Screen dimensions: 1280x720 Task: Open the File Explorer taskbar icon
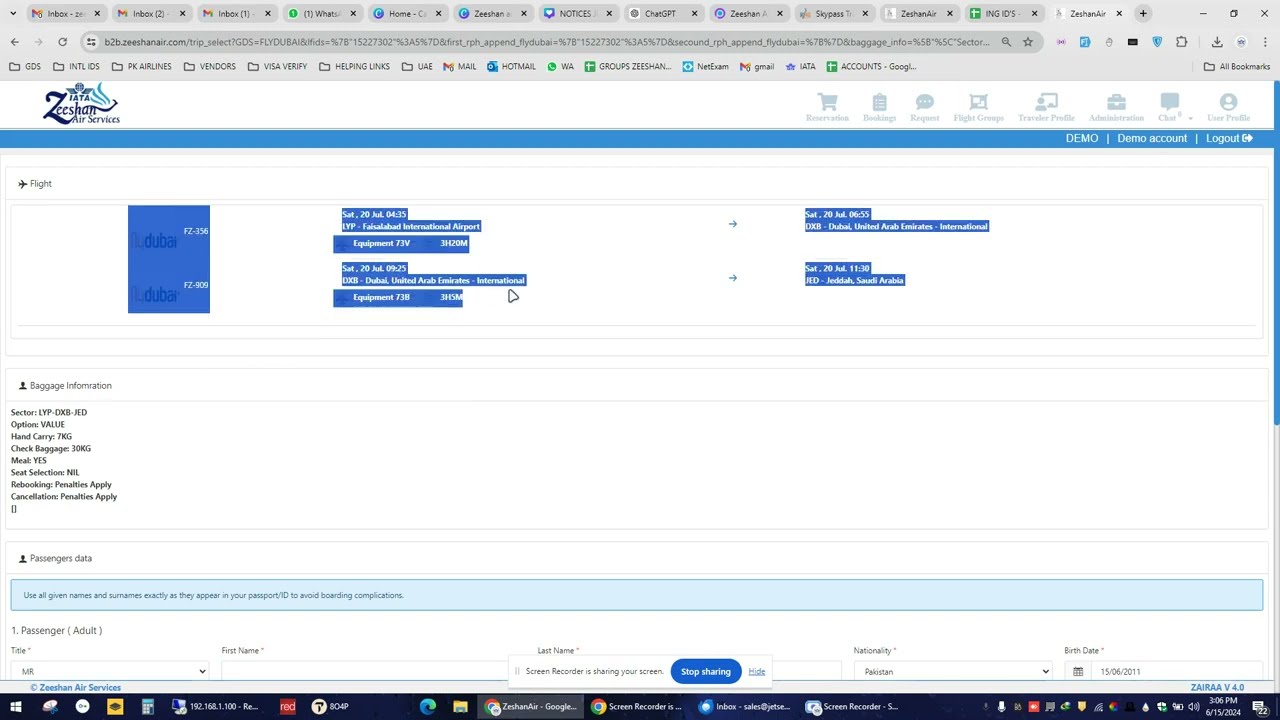point(460,707)
